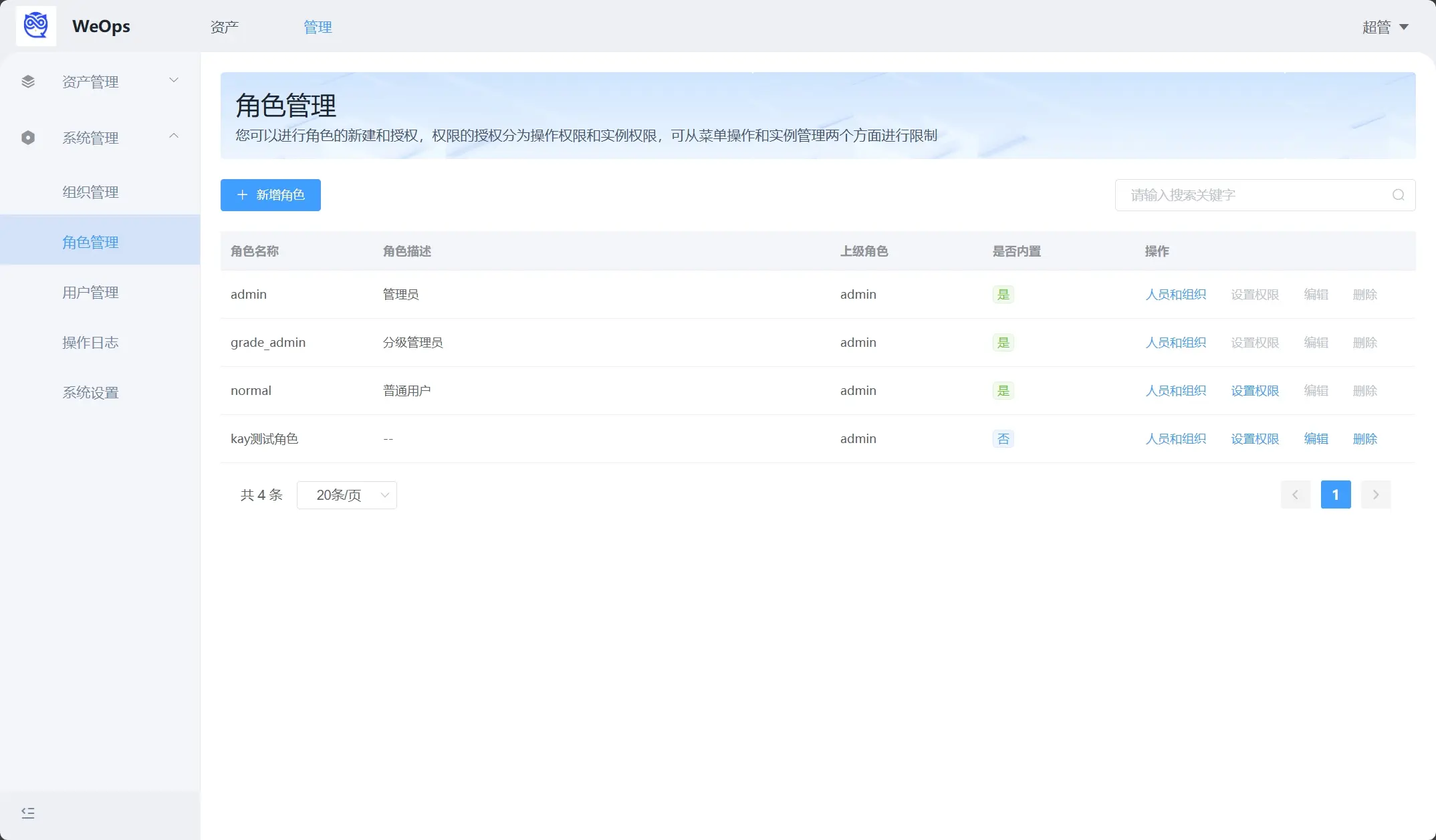Screen dimensions: 1436x840
Task: Click 设置权限 for normal role
Action: click(1255, 391)
